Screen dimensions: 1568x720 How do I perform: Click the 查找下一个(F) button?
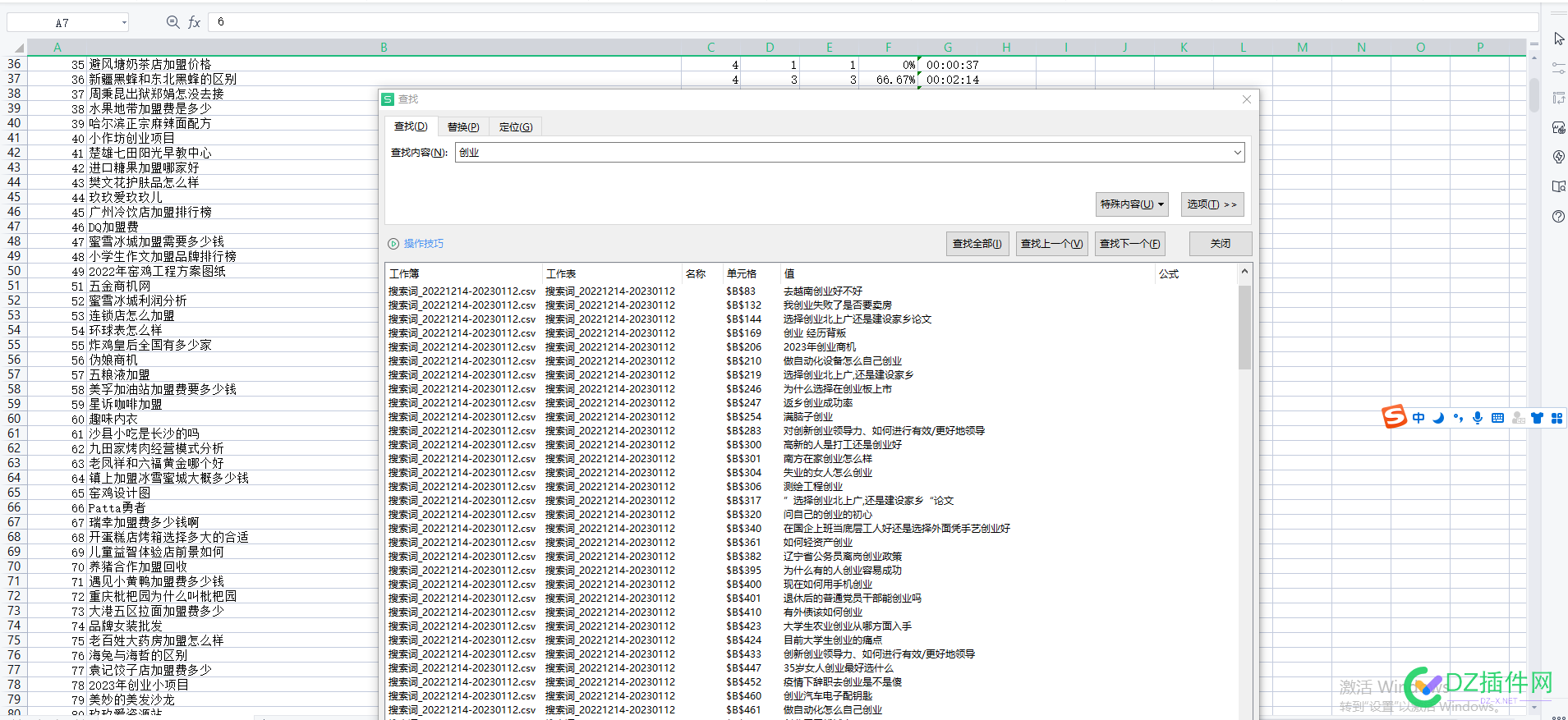click(1129, 244)
